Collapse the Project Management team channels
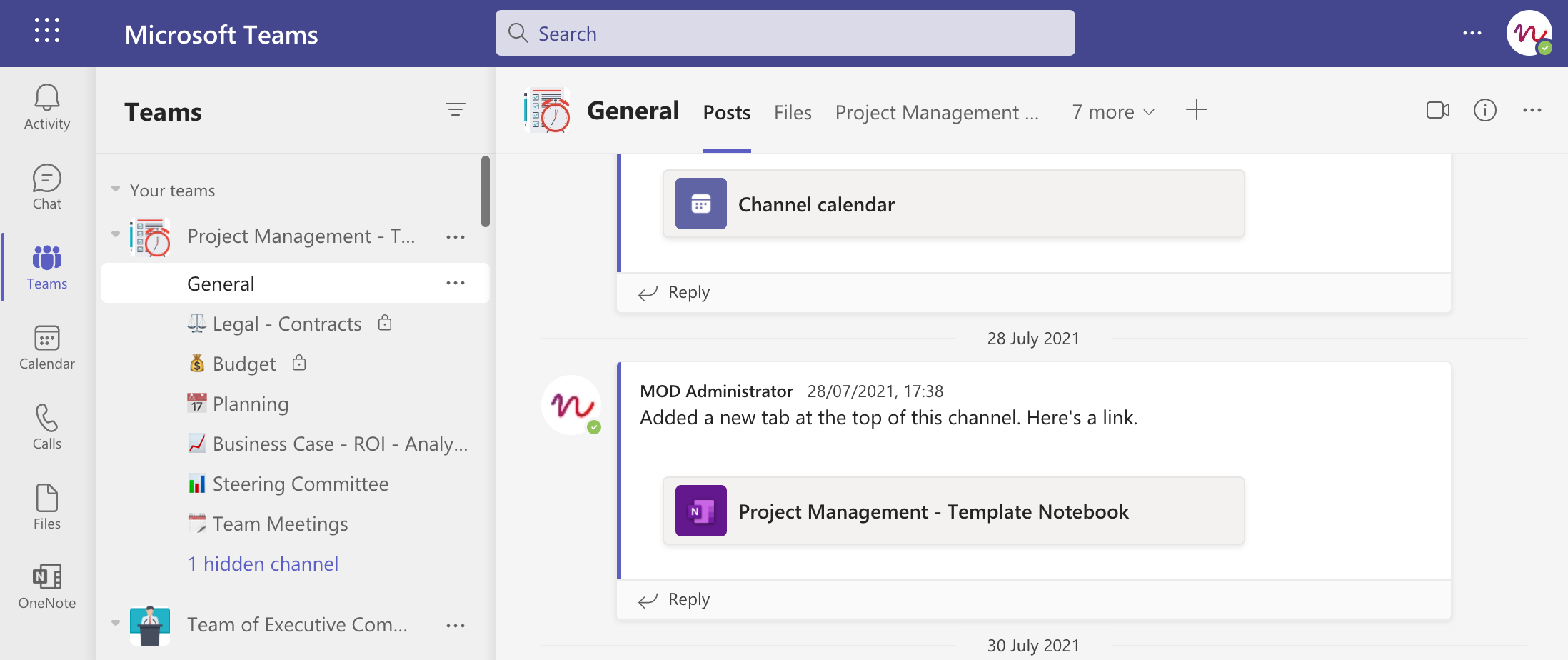1568x660 pixels. [x=116, y=235]
